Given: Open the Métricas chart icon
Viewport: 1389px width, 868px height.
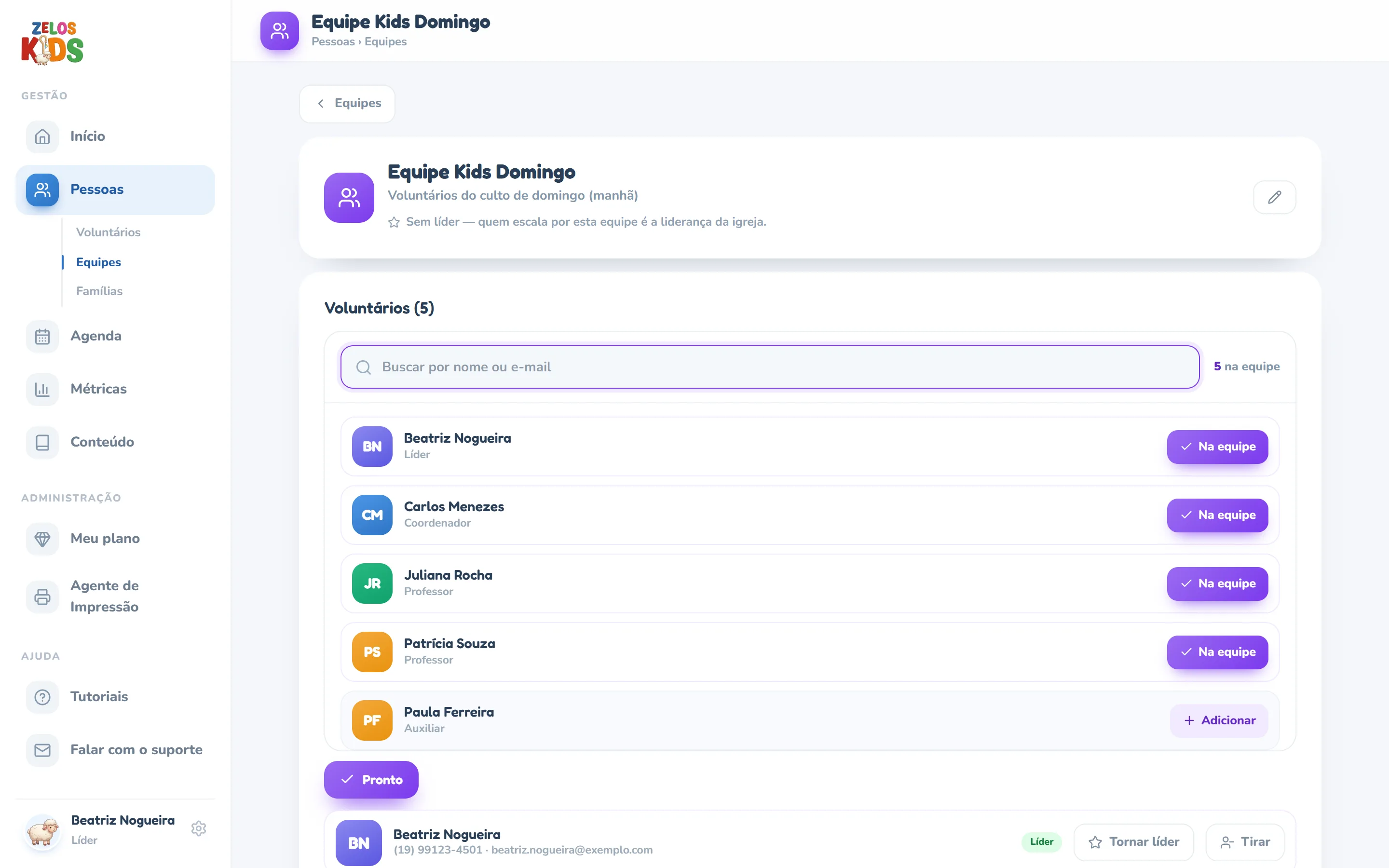Looking at the screenshot, I should 42,389.
